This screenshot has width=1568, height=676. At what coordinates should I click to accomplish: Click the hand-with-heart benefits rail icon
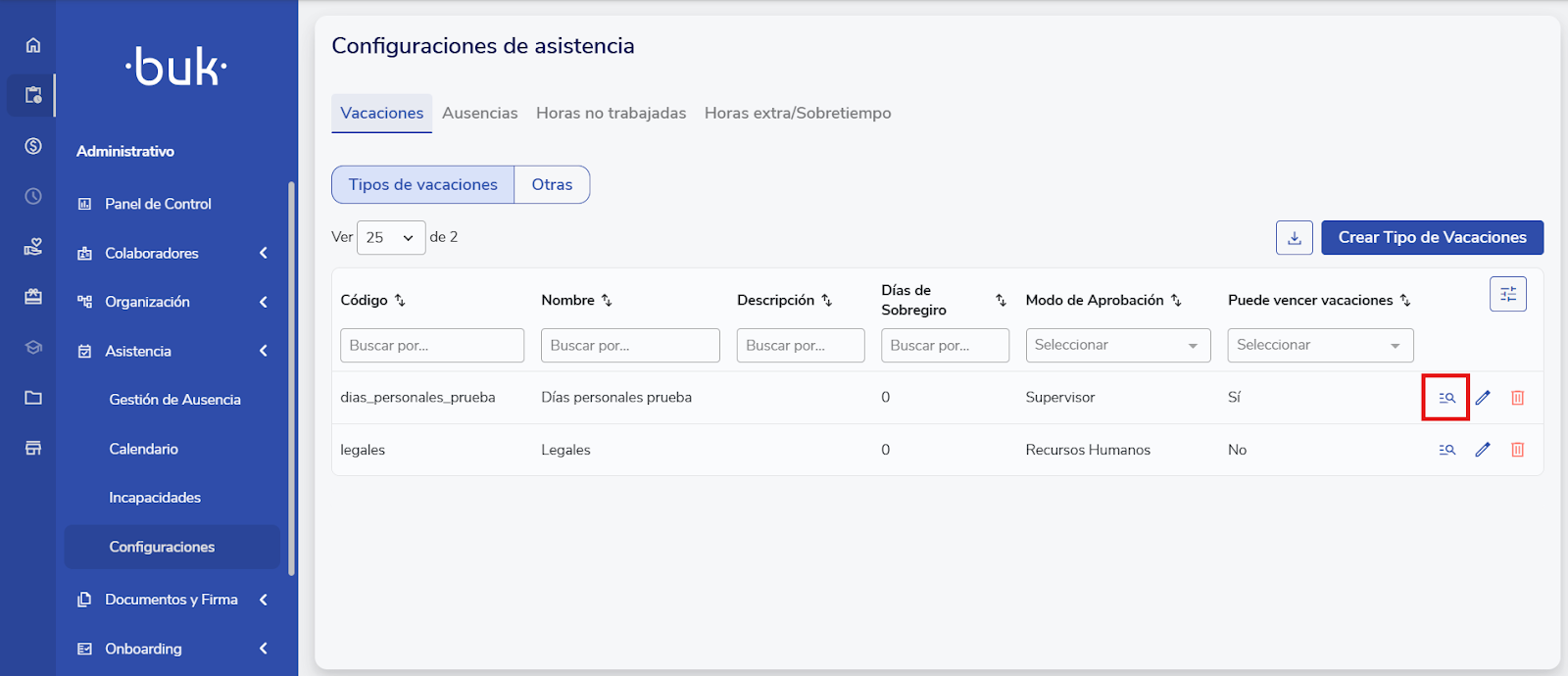(33, 247)
